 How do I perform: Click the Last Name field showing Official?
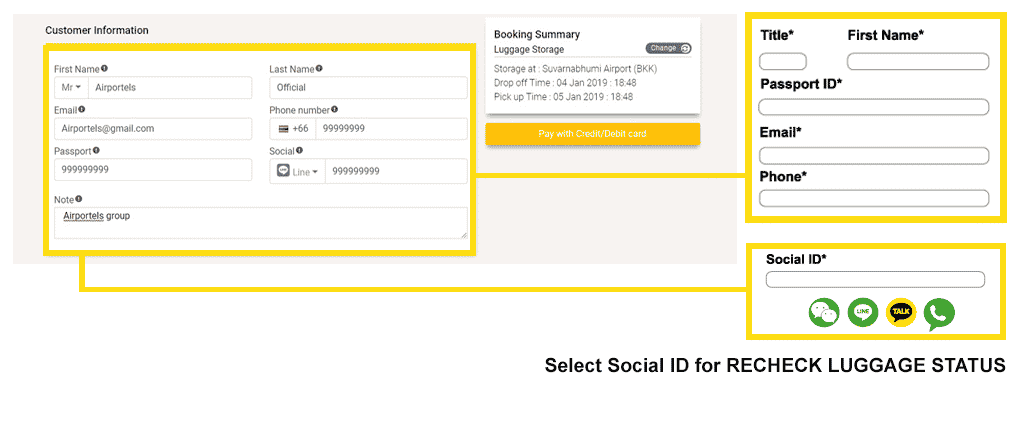(x=368, y=87)
